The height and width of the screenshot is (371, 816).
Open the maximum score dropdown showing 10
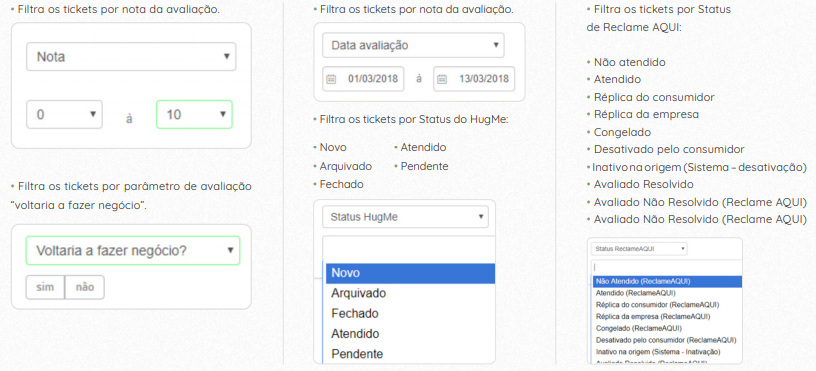tap(194, 114)
